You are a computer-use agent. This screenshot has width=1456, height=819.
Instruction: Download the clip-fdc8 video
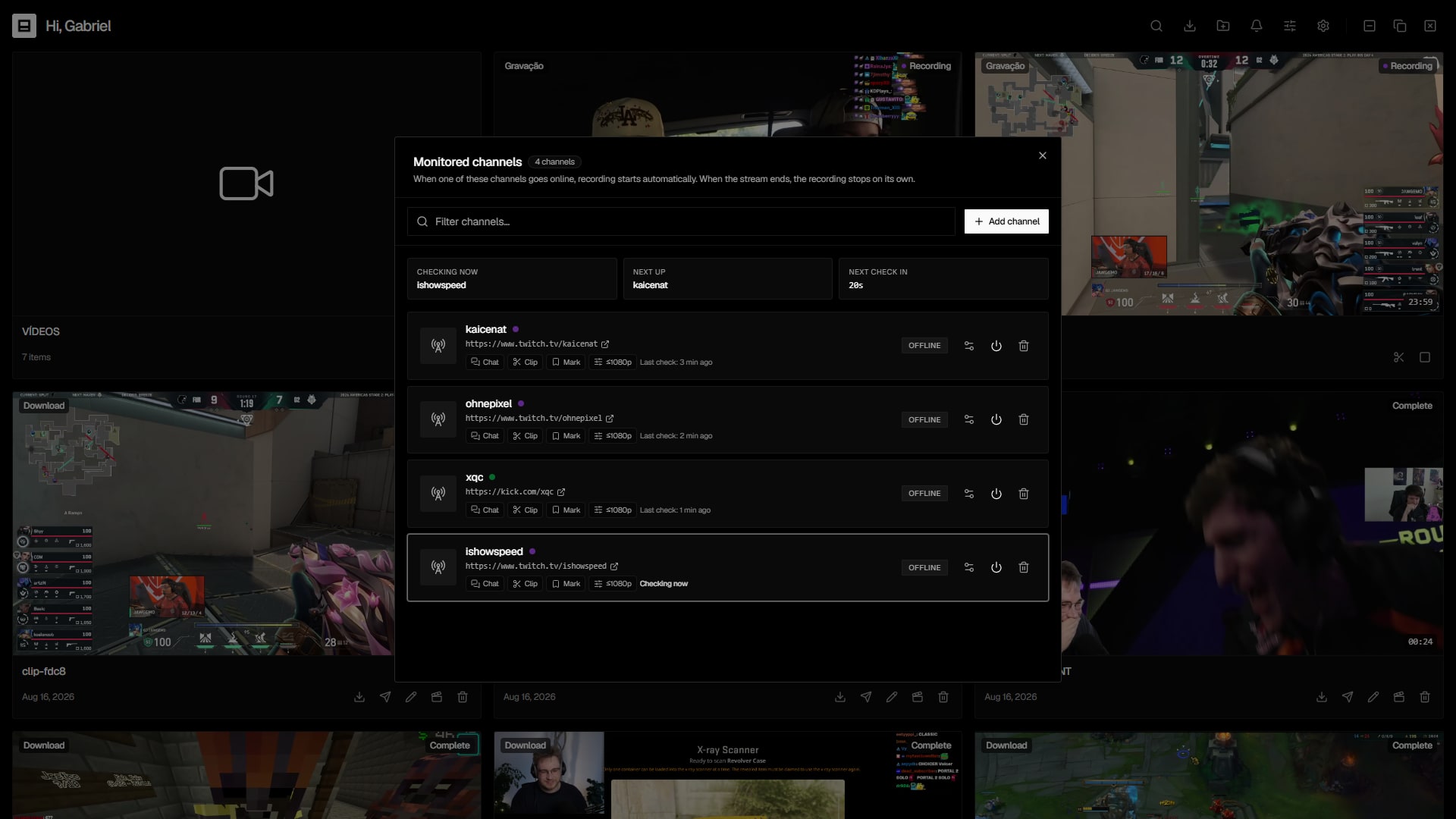click(x=359, y=697)
